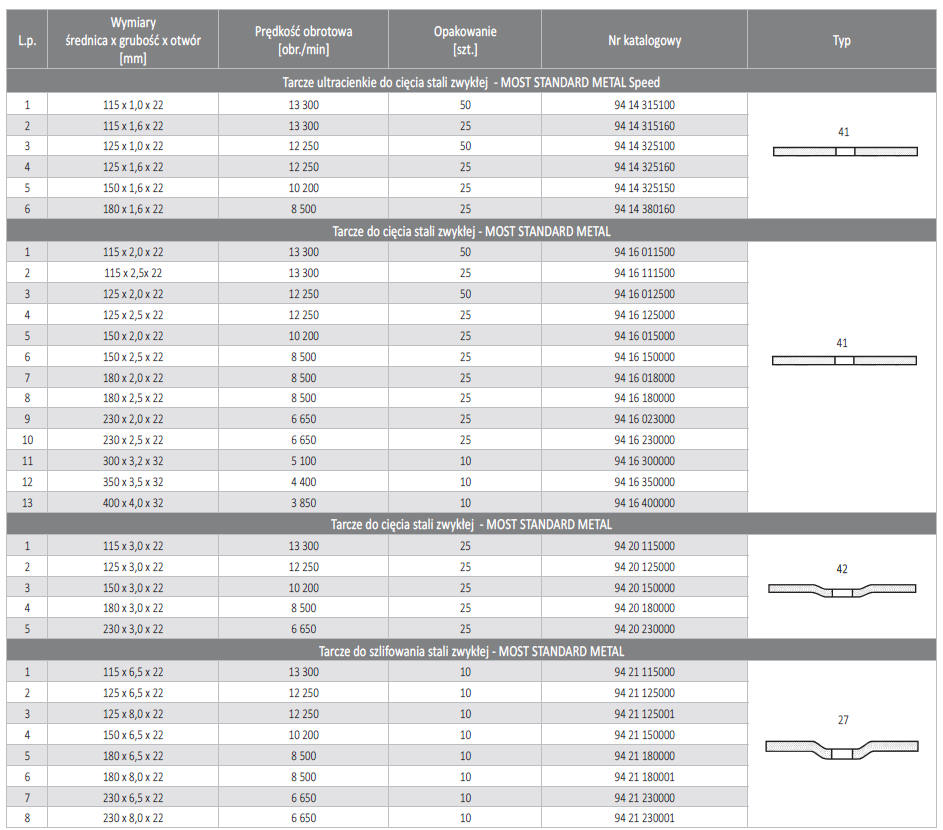Click dimension cell '150 x 6,5 x 22'
The width and height of the screenshot is (943, 830).
pos(133,735)
